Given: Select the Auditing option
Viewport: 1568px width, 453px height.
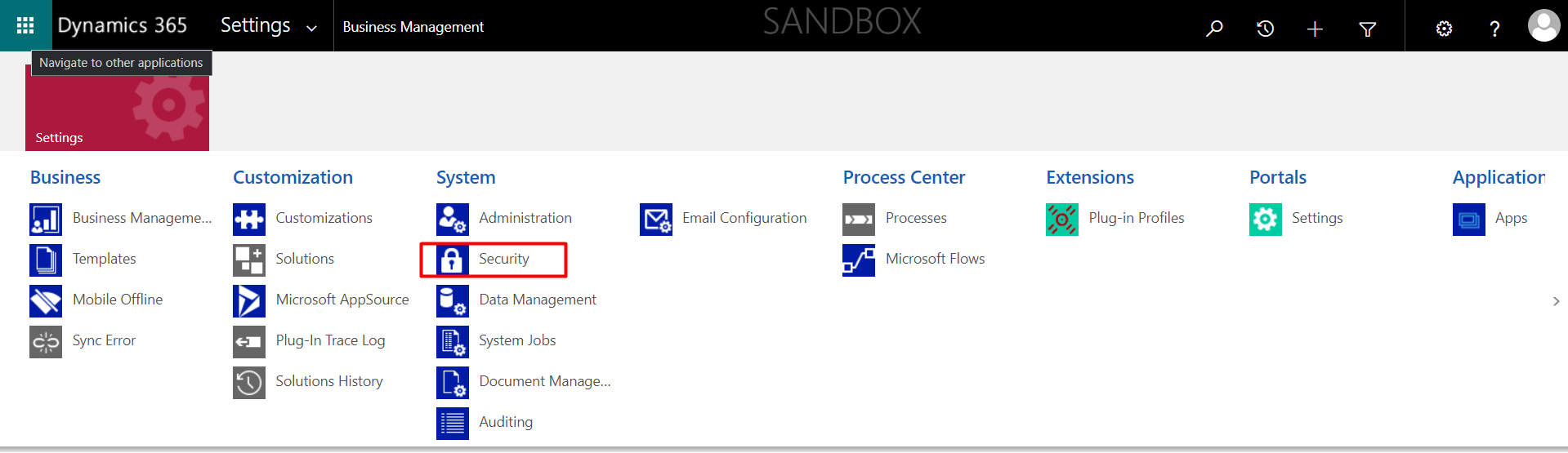Looking at the screenshot, I should (505, 422).
